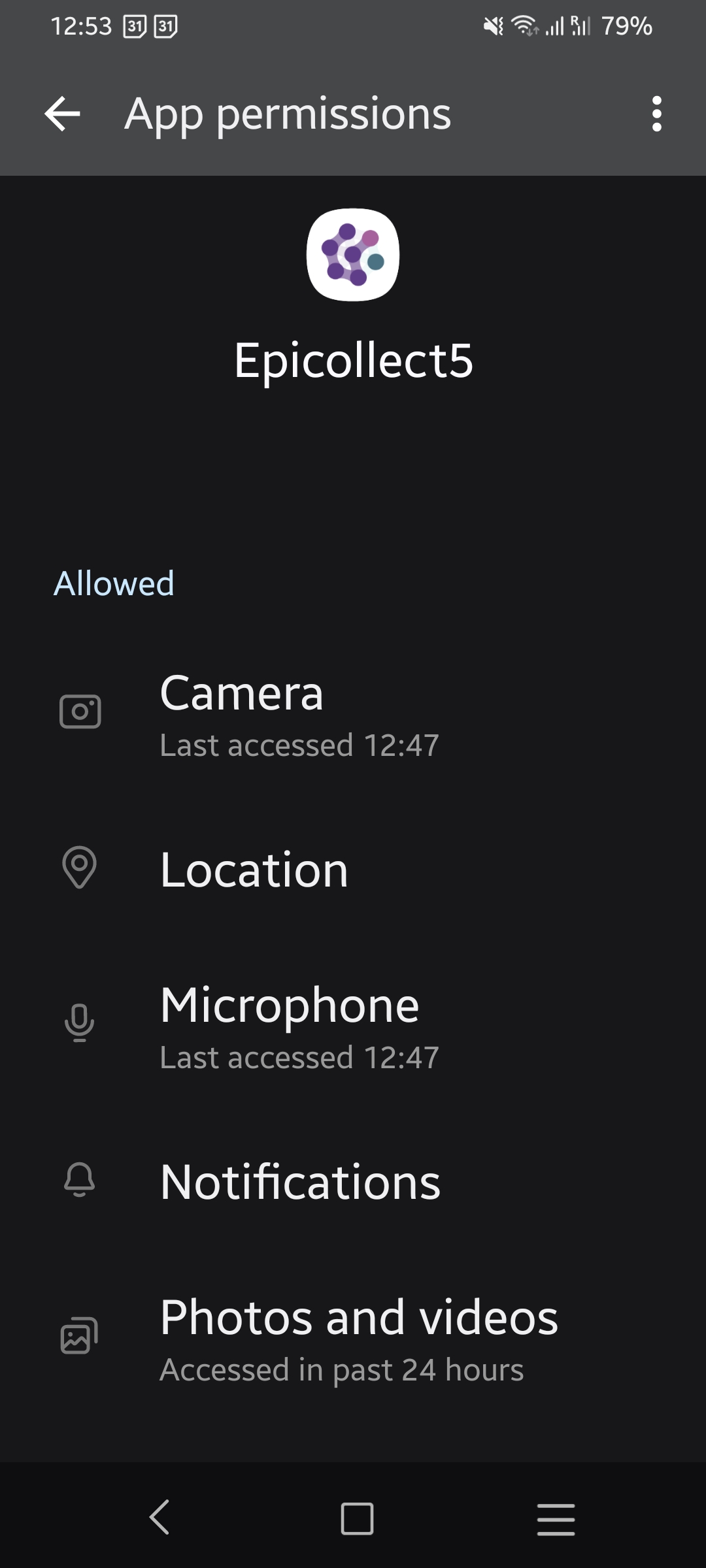Tap the location pin icon
Image resolution: width=706 pixels, height=1568 pixels.
pos(80,868)
